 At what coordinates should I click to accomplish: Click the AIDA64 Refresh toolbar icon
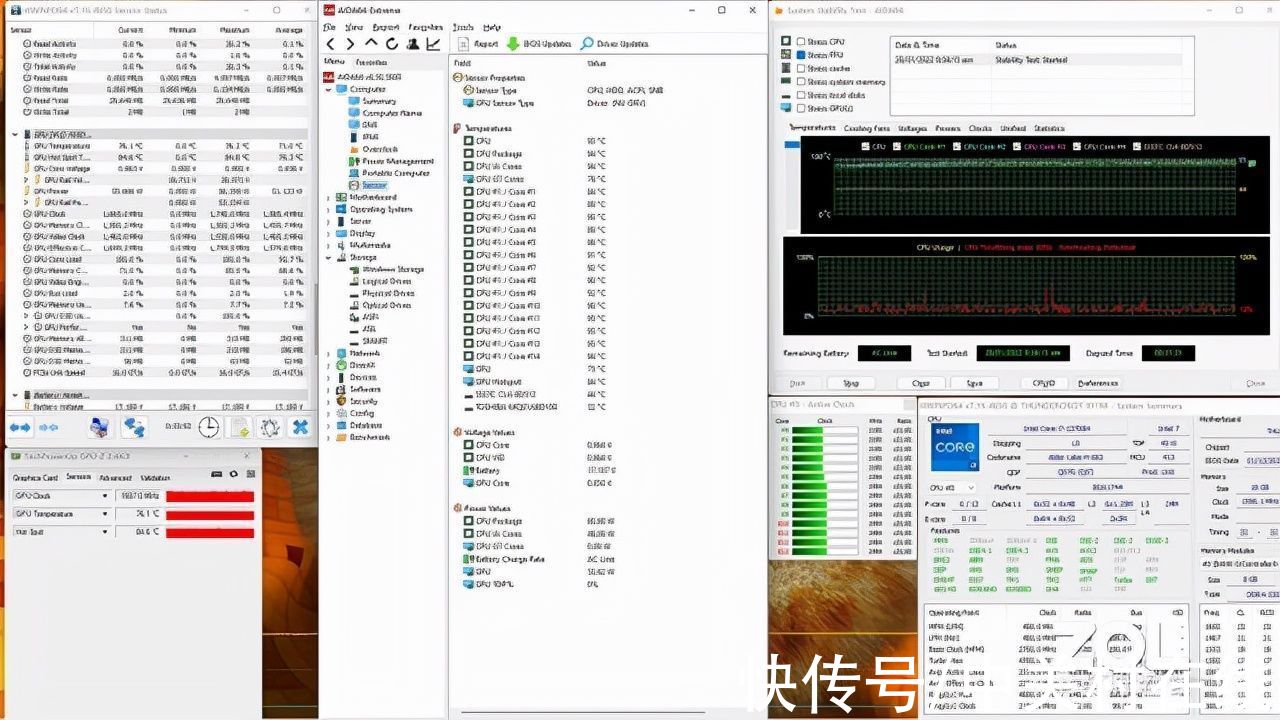point(391,44)
